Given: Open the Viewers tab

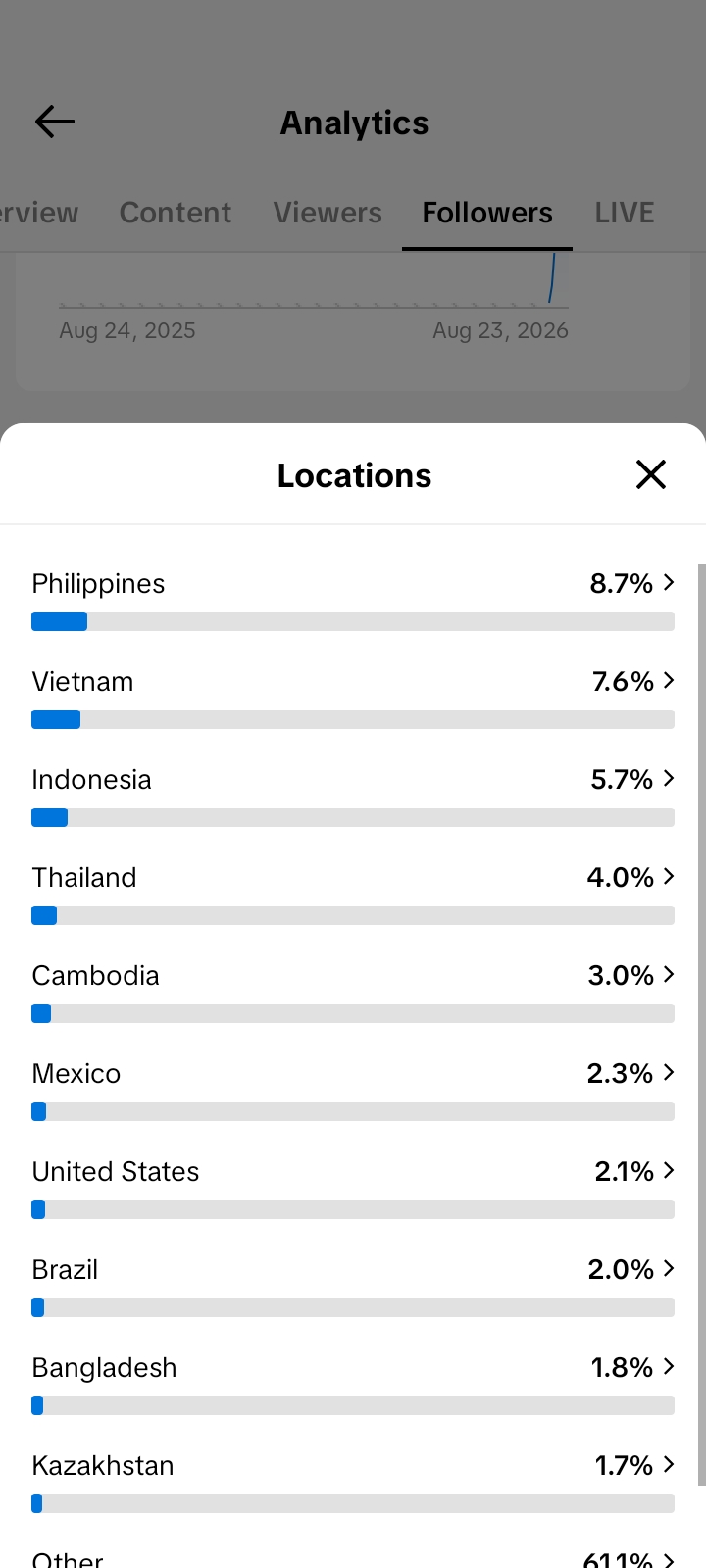Looking at the screenshot, I should point(328,213).
